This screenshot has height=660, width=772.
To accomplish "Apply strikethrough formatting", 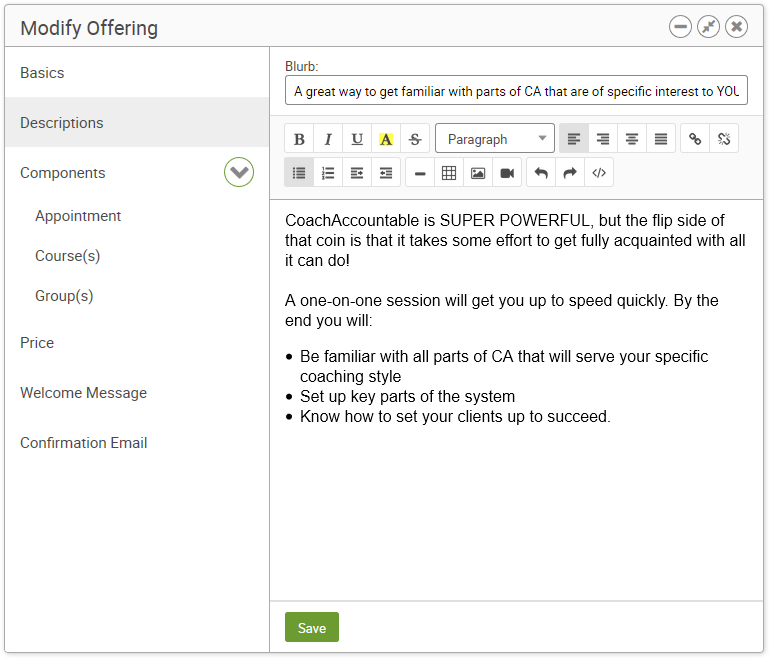I will point(415,139).
